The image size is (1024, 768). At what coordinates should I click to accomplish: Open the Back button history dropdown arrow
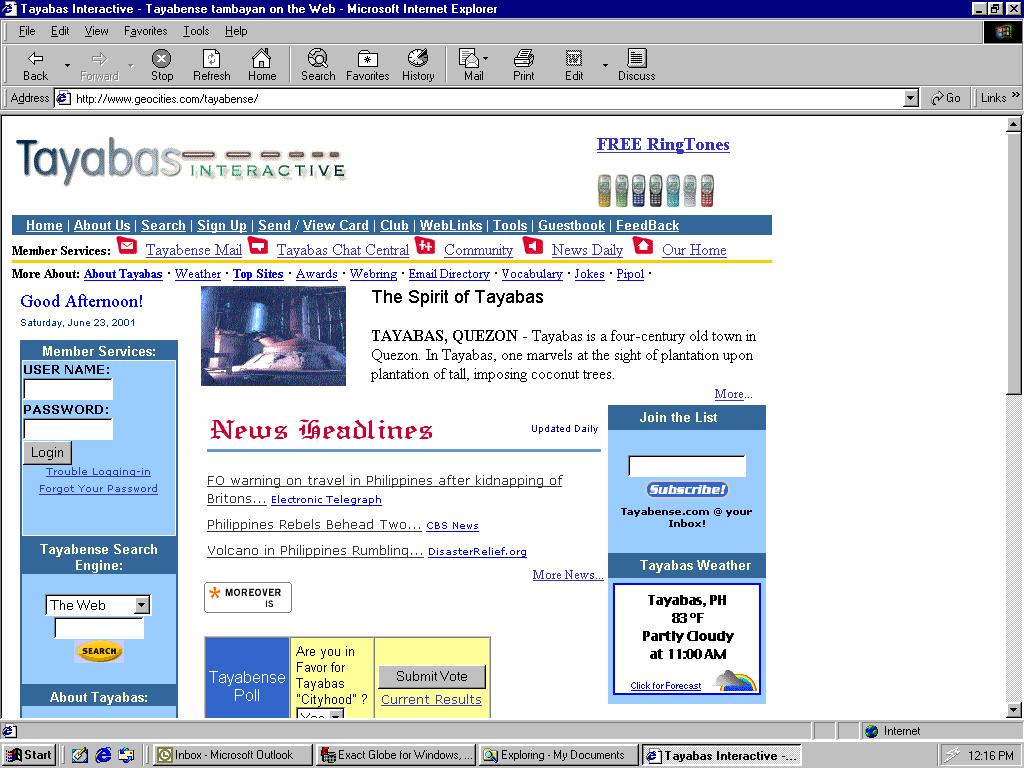coord(67,65)
